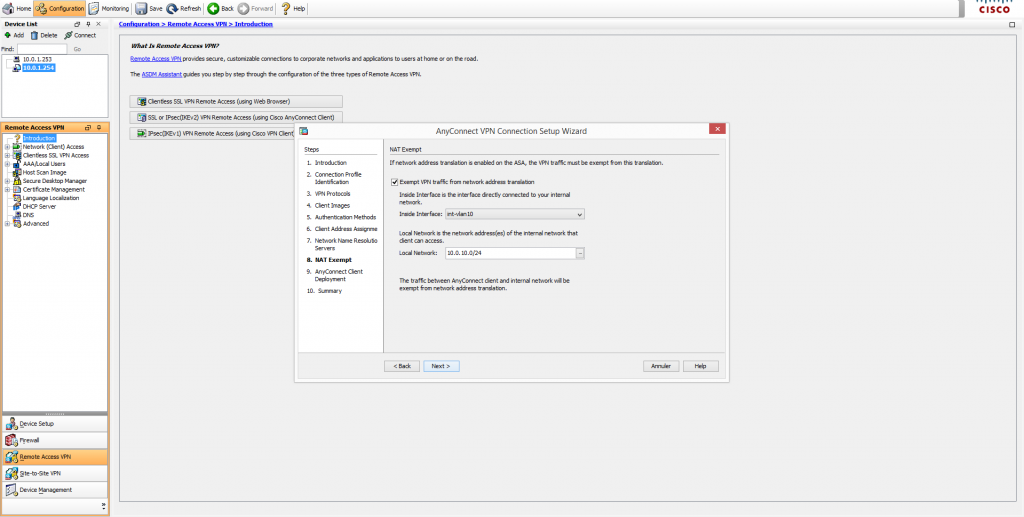Image resolution: width=1024 pixels, height=517 pixels.
Task: Float the Remote Access VPN panel
Action: (88, 127)
